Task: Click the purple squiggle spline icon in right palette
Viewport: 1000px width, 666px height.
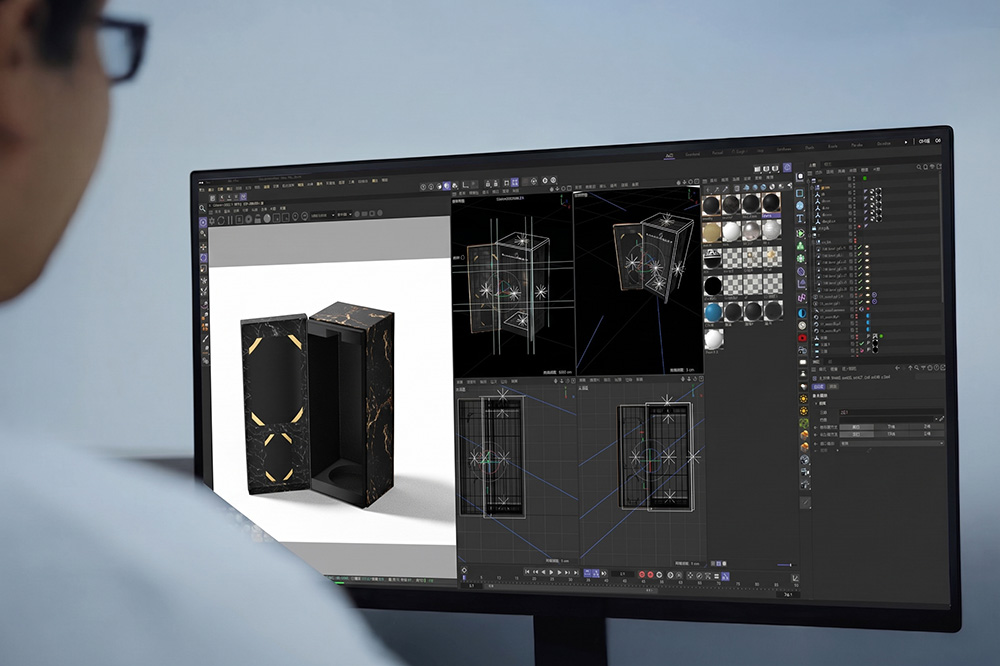Action: pos(802,297)
